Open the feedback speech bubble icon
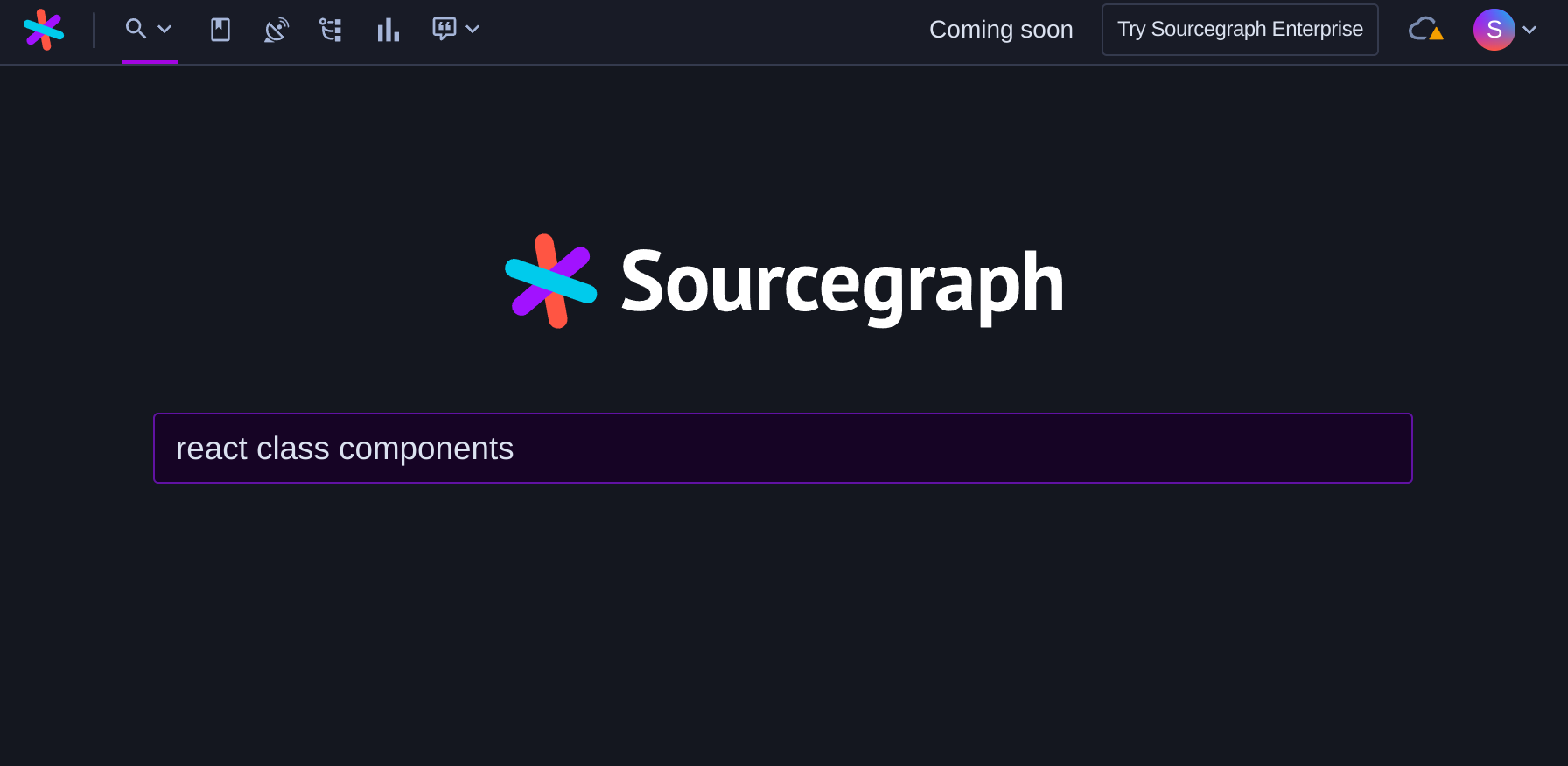This screenshot has height=766, width=1568. click(444, 29)
